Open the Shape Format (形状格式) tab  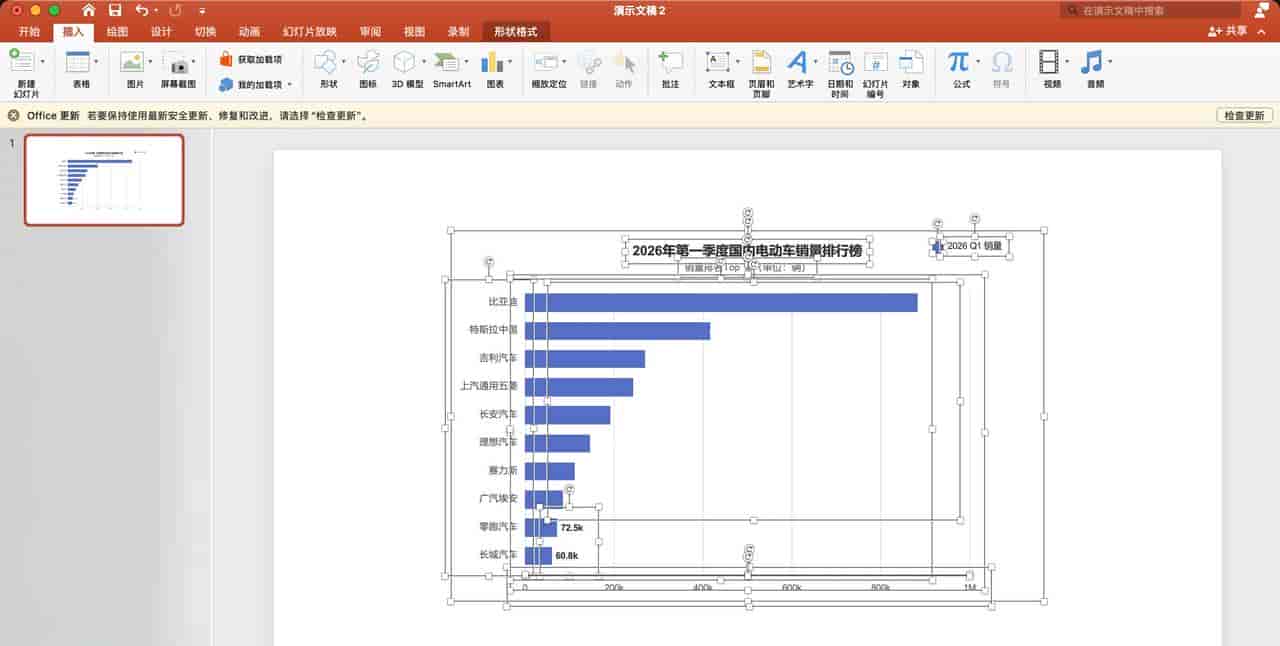(515, 32)
